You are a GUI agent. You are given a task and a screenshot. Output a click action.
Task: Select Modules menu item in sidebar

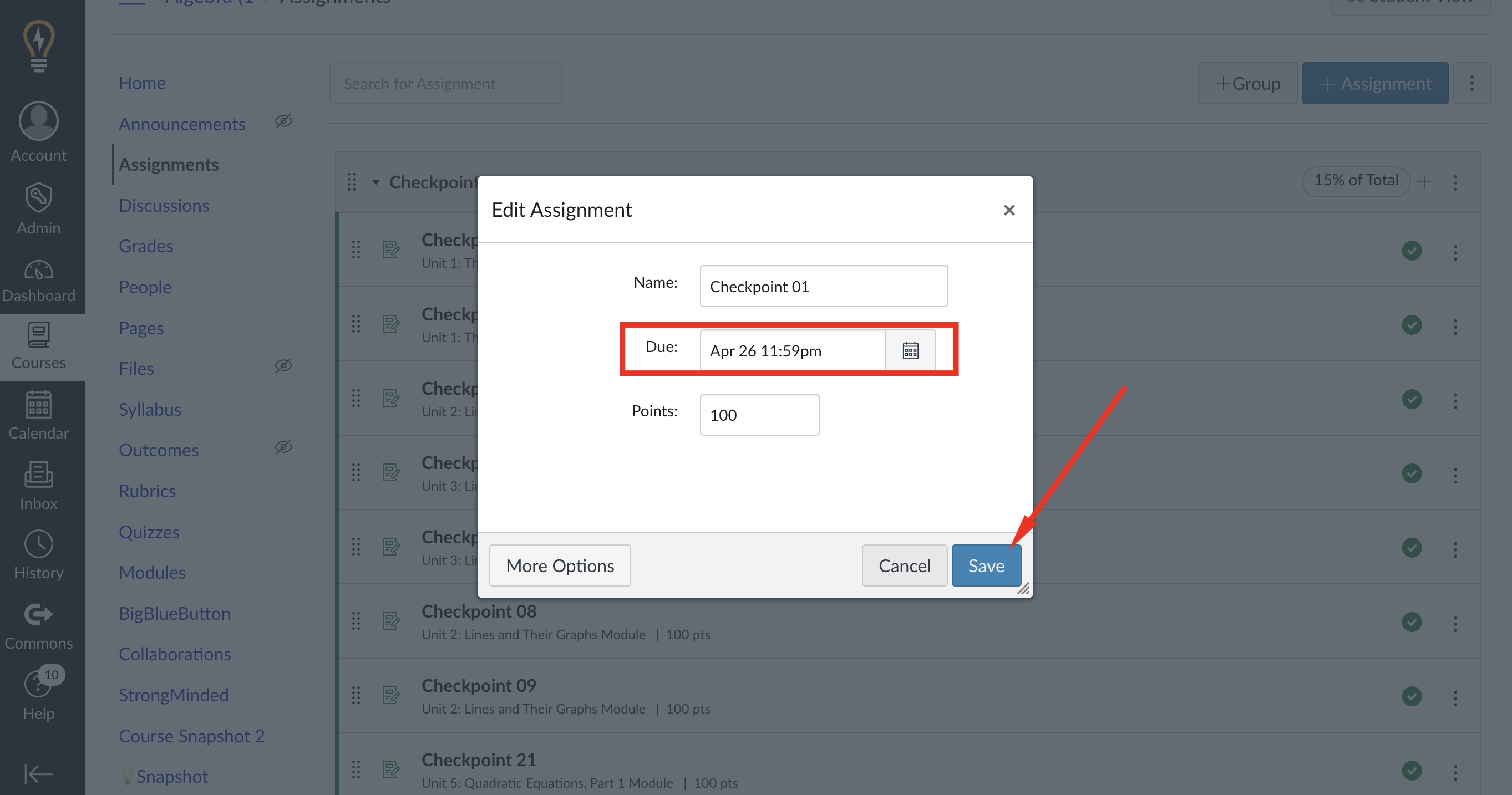[153, 572]
